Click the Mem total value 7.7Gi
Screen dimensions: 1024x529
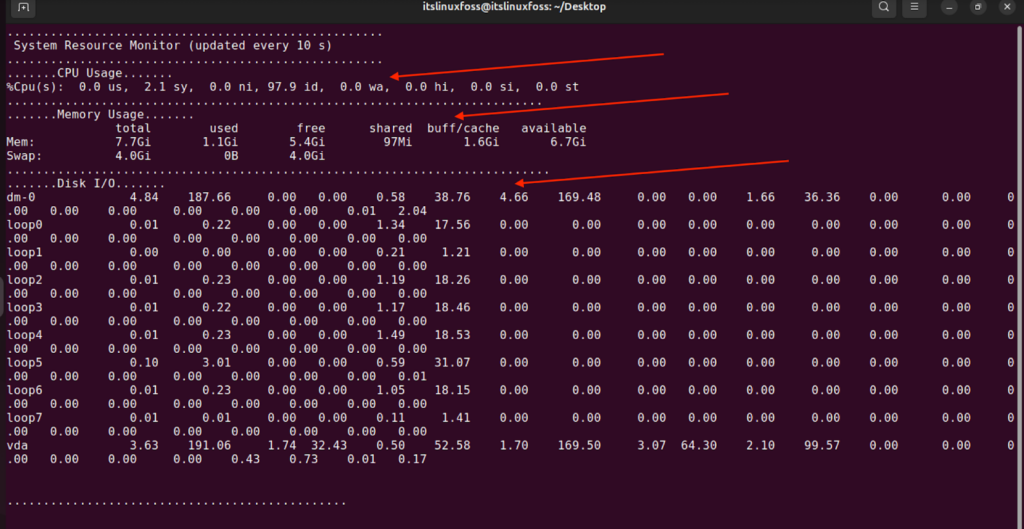[133, 142]
